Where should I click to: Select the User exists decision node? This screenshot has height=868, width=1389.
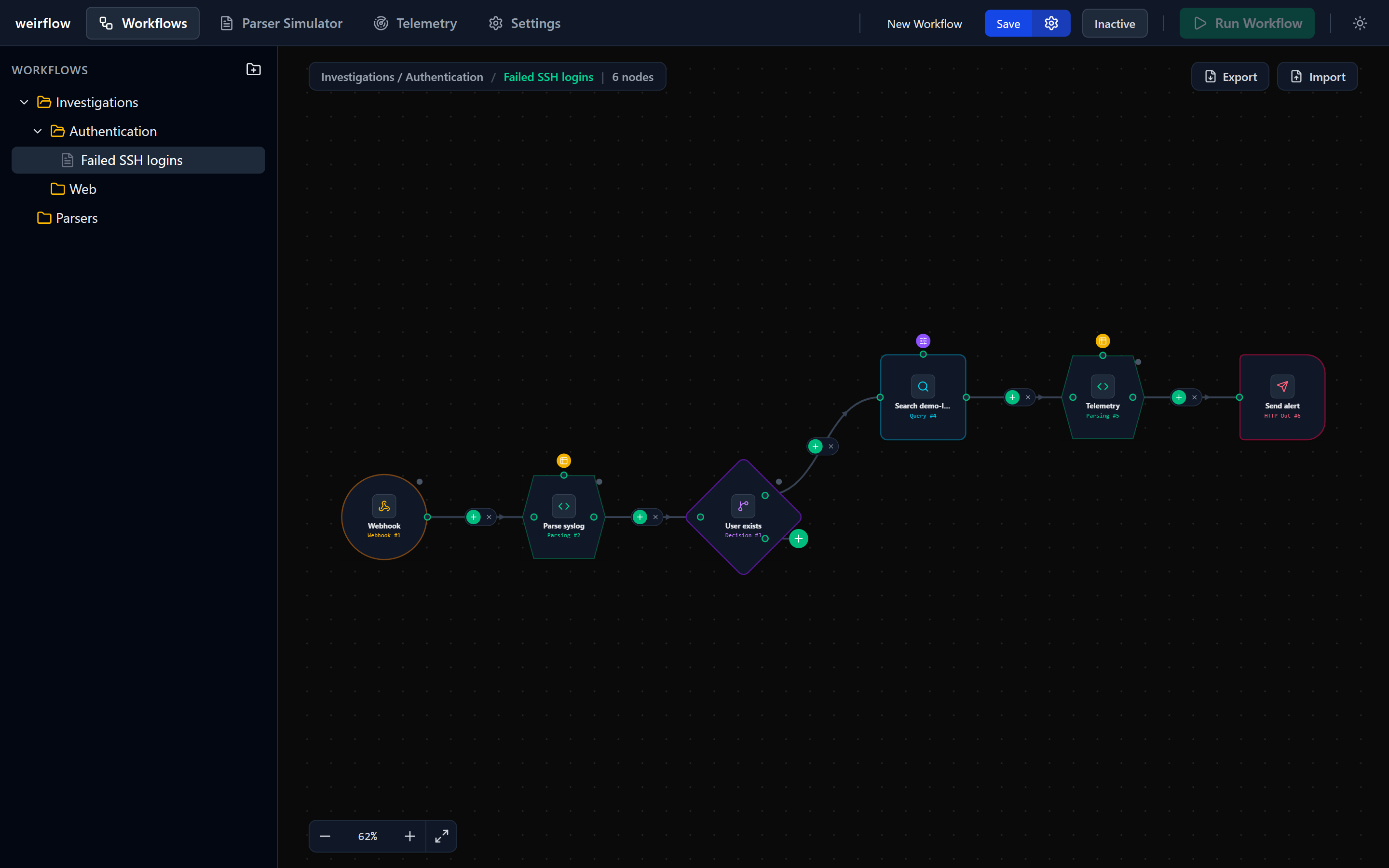click(x=743, y=516)
